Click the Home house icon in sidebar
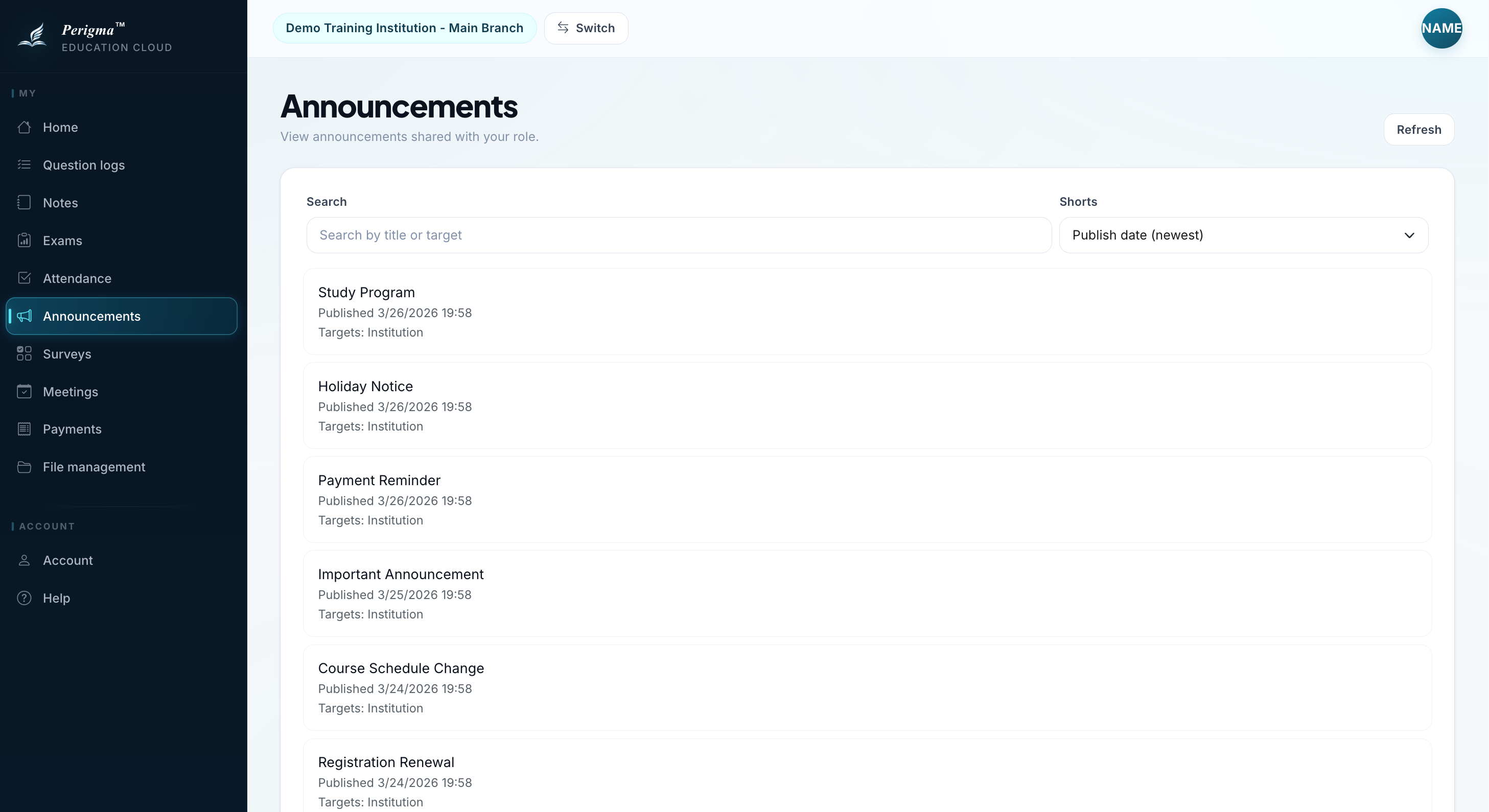Image resolution: width=1489 pixels, height=812 pixels. [x=25, y=127]
